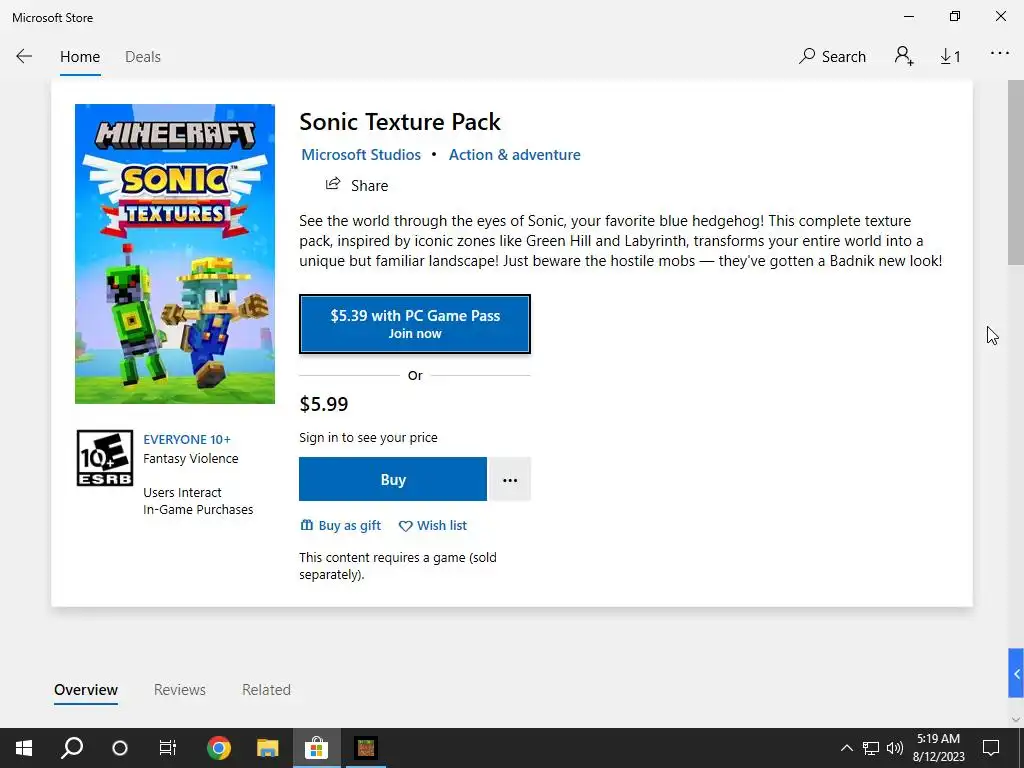Screen dimensions: 1024x768
Task: Open File Explorer from the taskbar
Action: point(267,748)
